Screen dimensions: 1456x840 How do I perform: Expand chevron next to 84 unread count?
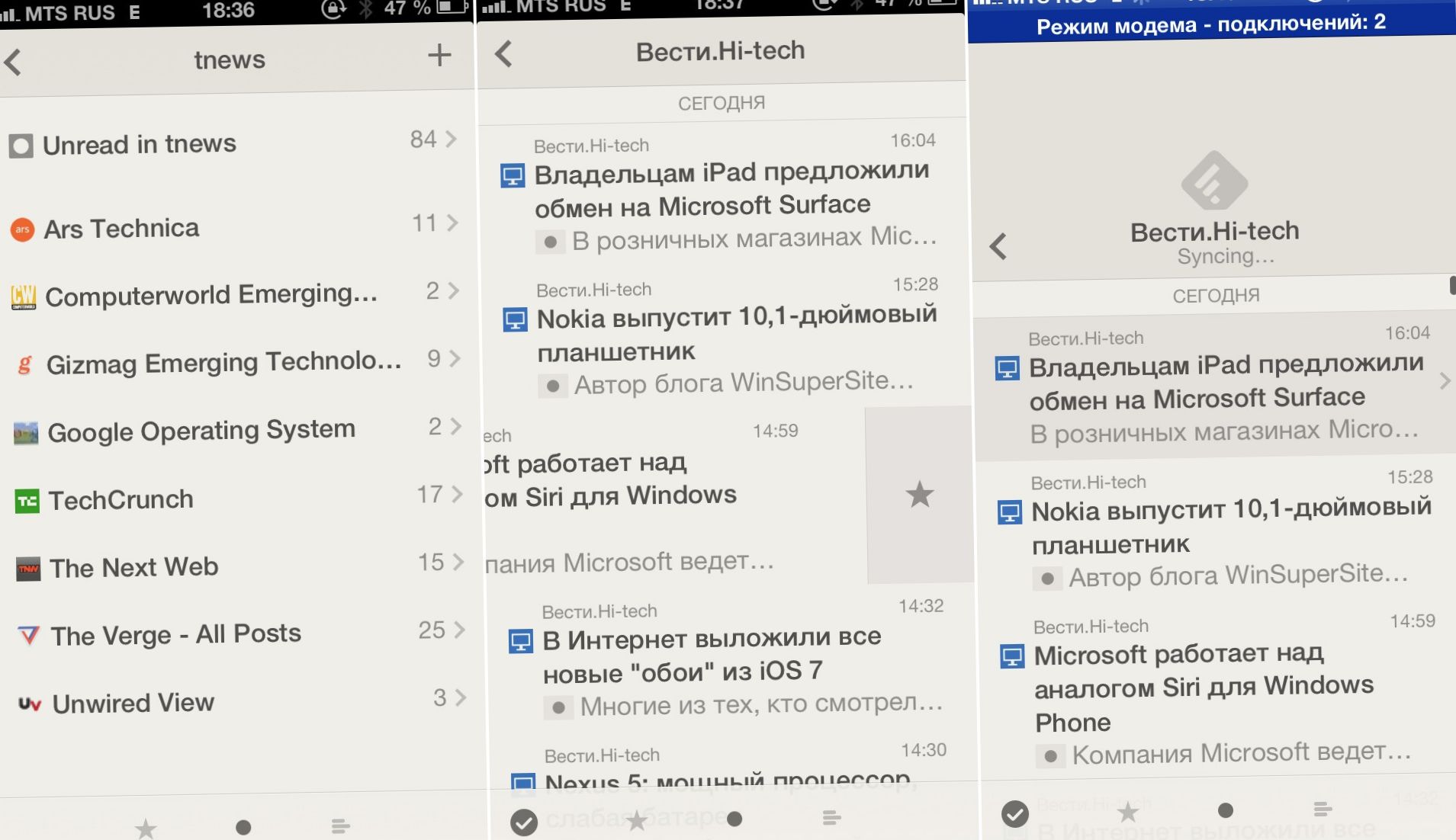click(x=452, y=139)
